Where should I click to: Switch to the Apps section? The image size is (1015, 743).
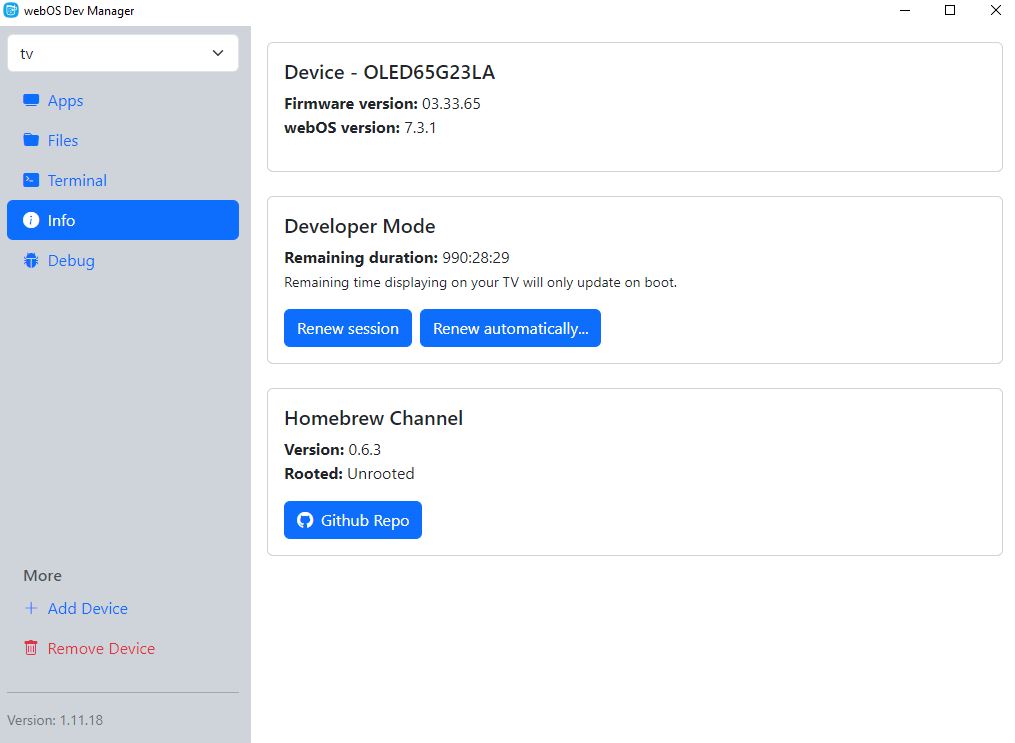click(65, 101)
